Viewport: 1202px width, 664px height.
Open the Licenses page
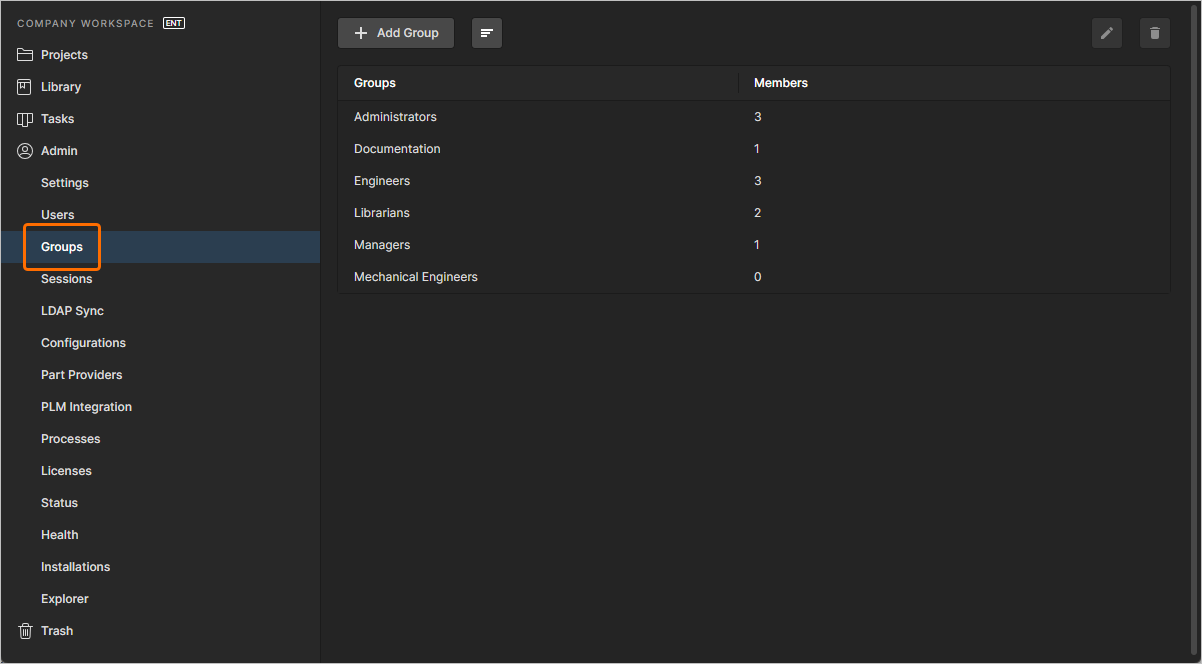click(66, 470)
